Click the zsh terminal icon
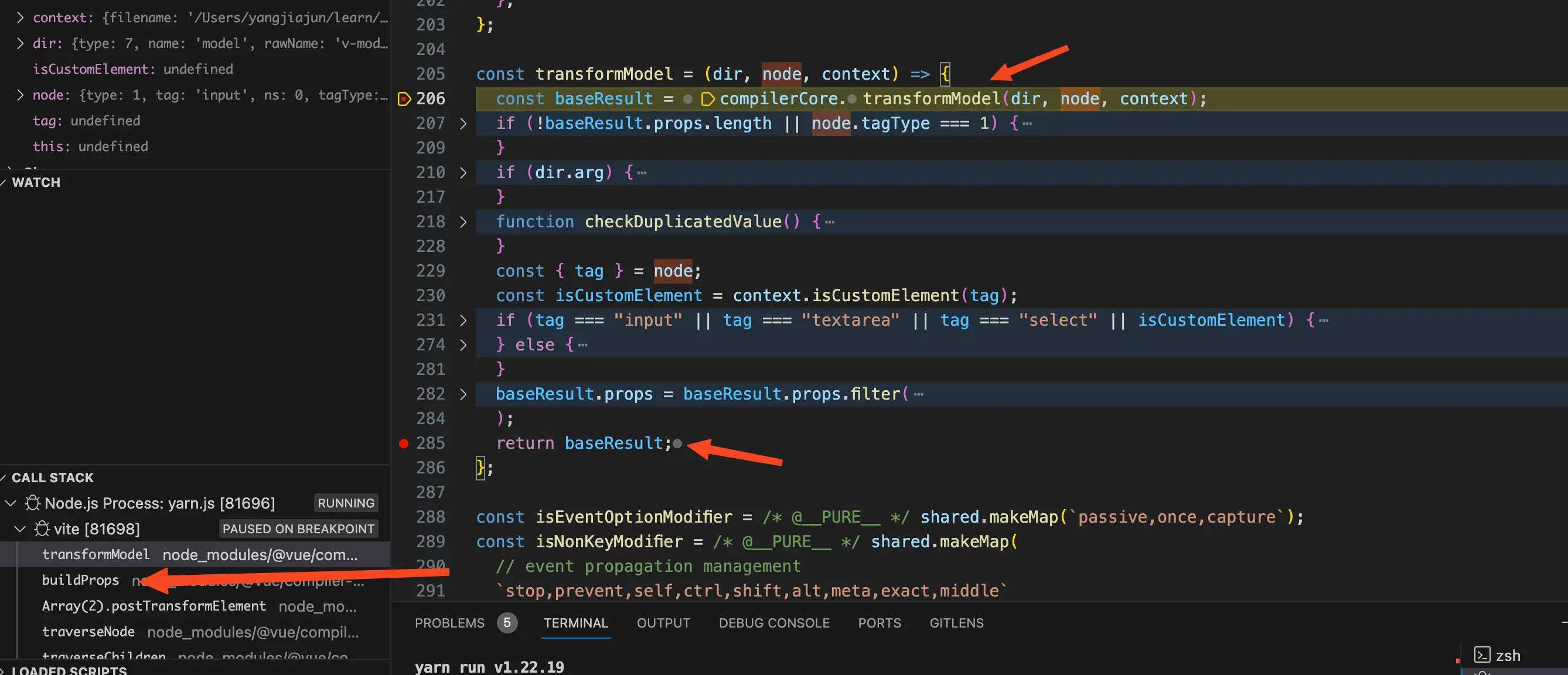Viewport: 1568px width, 675px height. click(x=1481, y=655)
